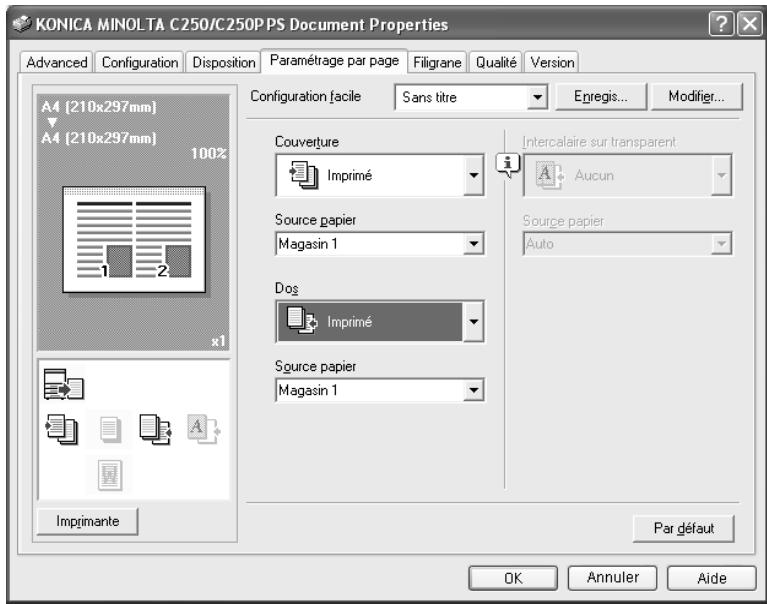Click the front cover icon in summary panel

point(62,429)
